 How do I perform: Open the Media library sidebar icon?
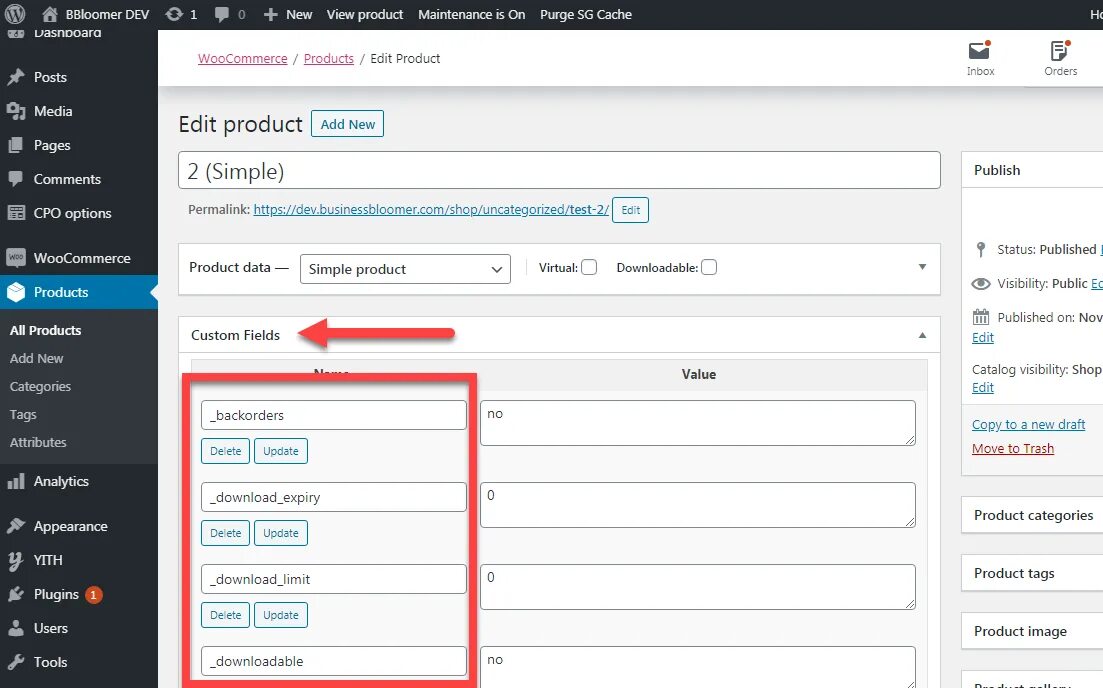16,111
